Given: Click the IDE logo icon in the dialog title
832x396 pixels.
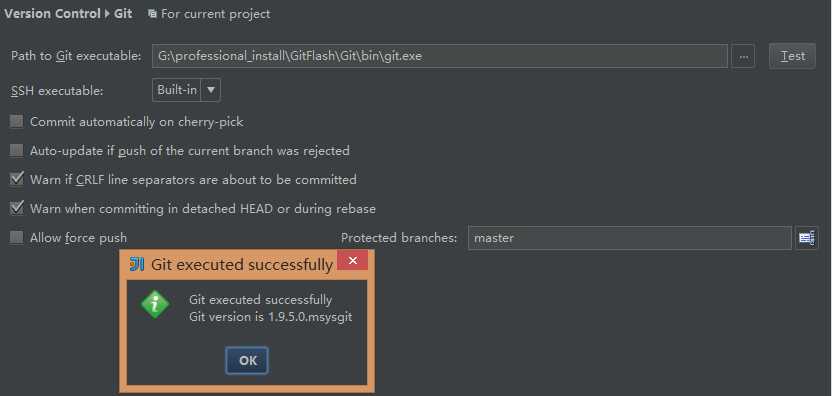Looking at the screenshot, I should (137, 264).
